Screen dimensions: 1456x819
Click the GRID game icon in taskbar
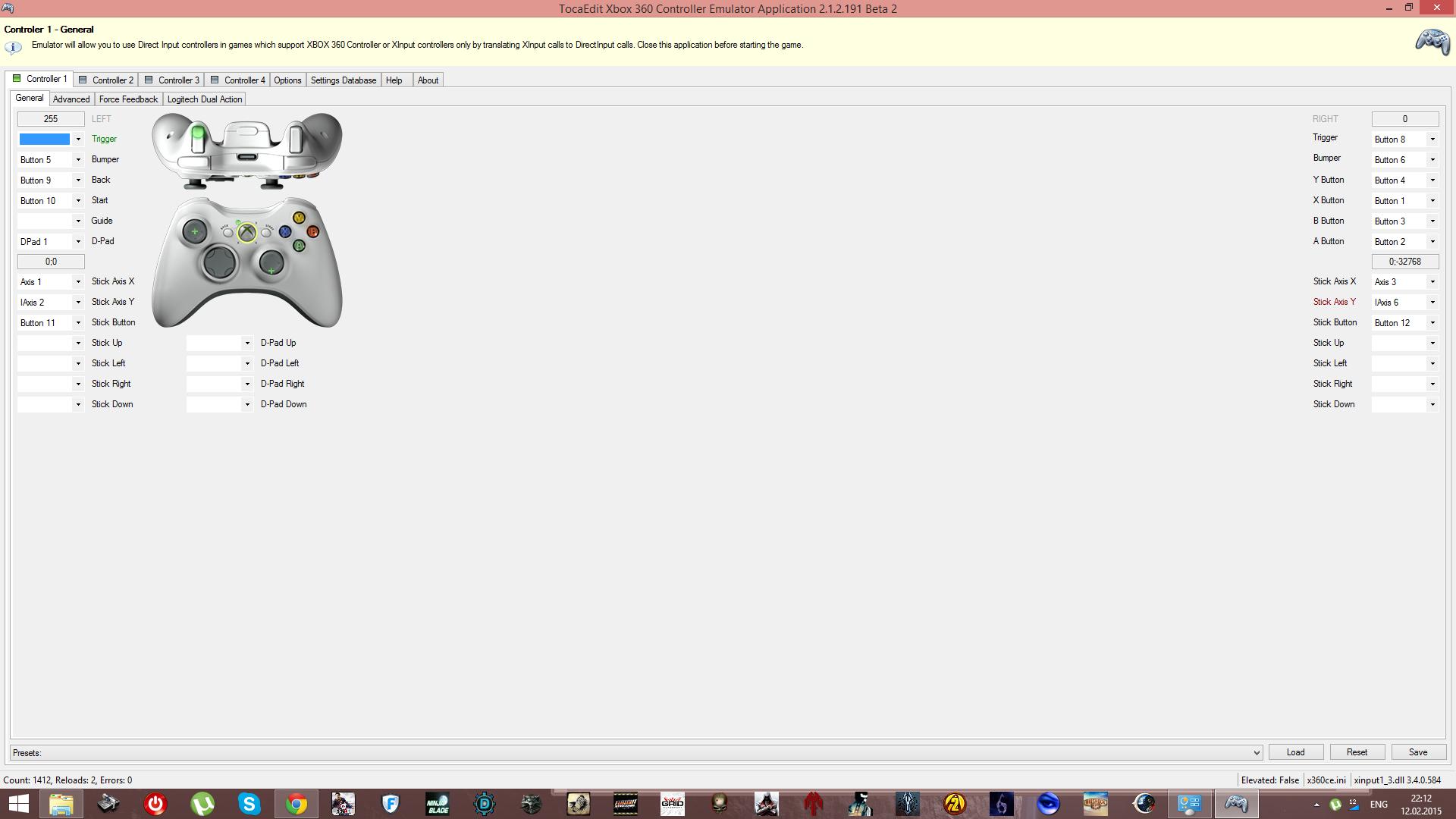point(672,803)
